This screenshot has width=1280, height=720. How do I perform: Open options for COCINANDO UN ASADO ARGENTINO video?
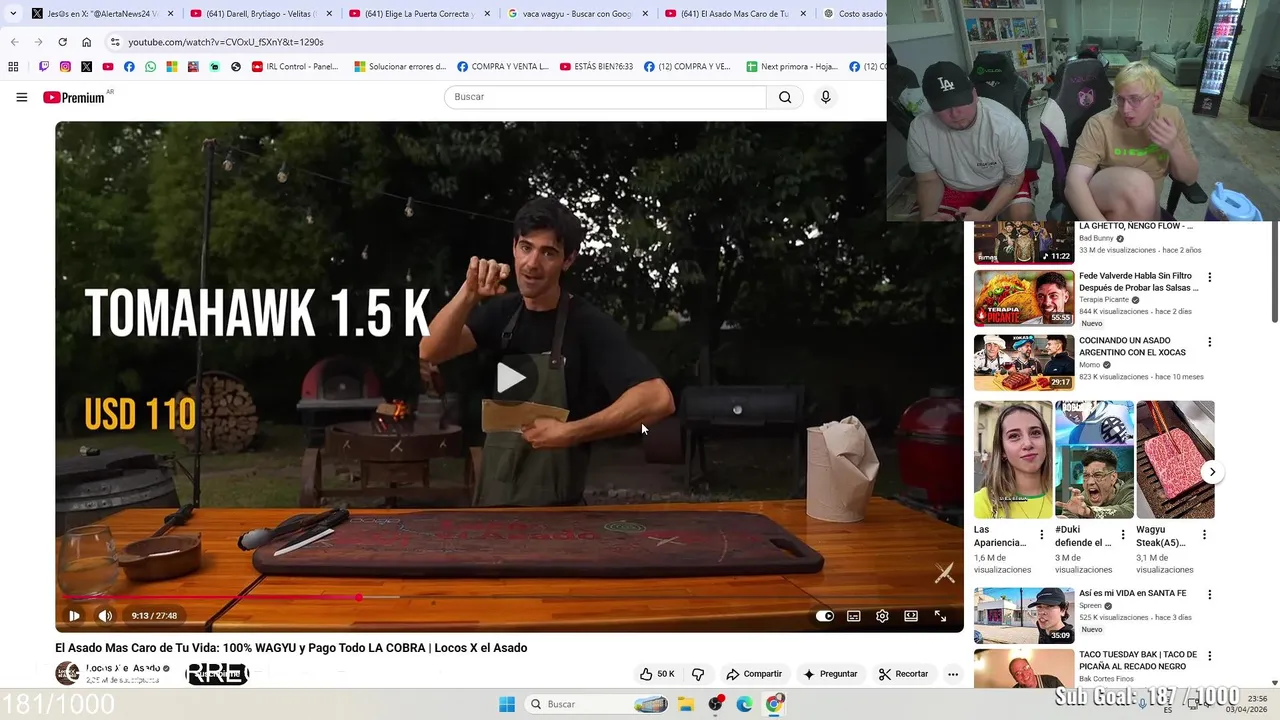1209,342
